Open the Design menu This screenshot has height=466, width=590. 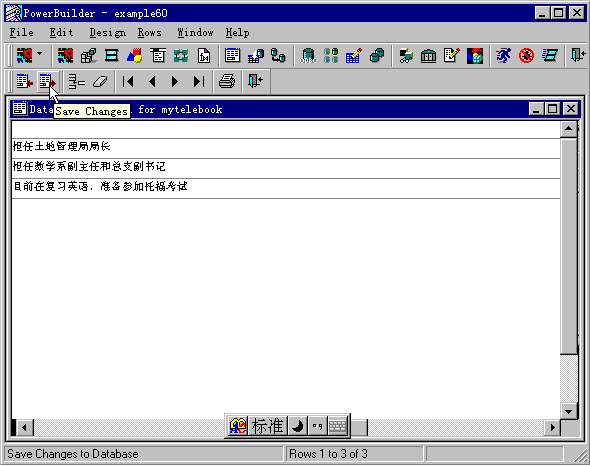(108, 33)
